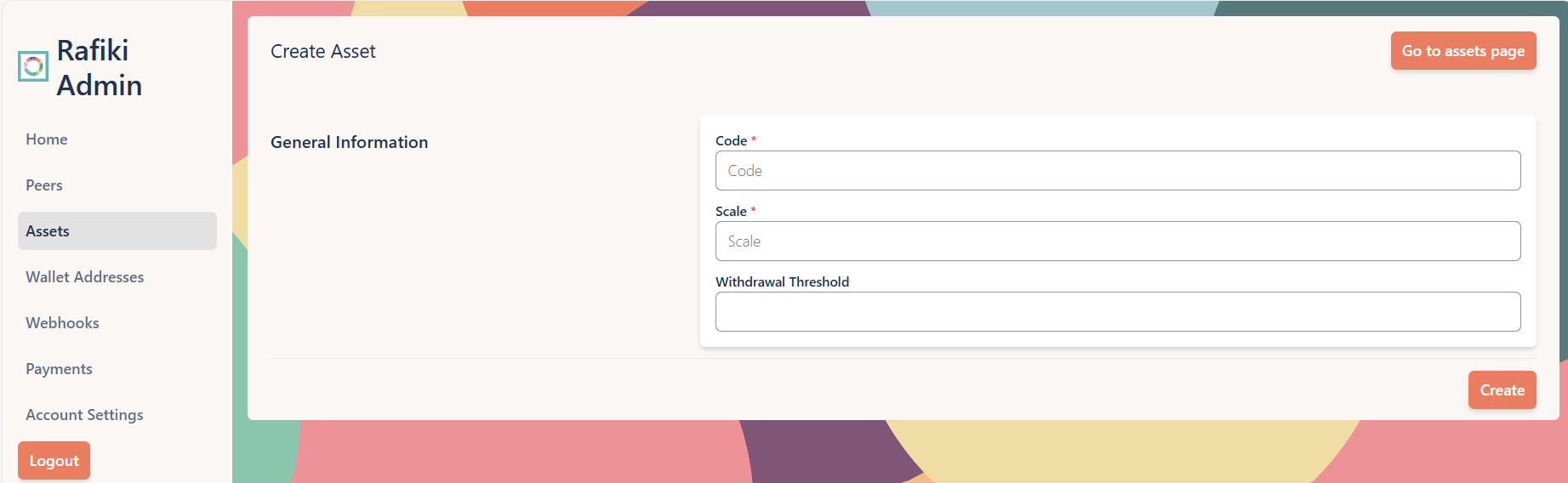Click the Code field label
This screenshot has width=1568, height=483.
[x=731, y=141]
